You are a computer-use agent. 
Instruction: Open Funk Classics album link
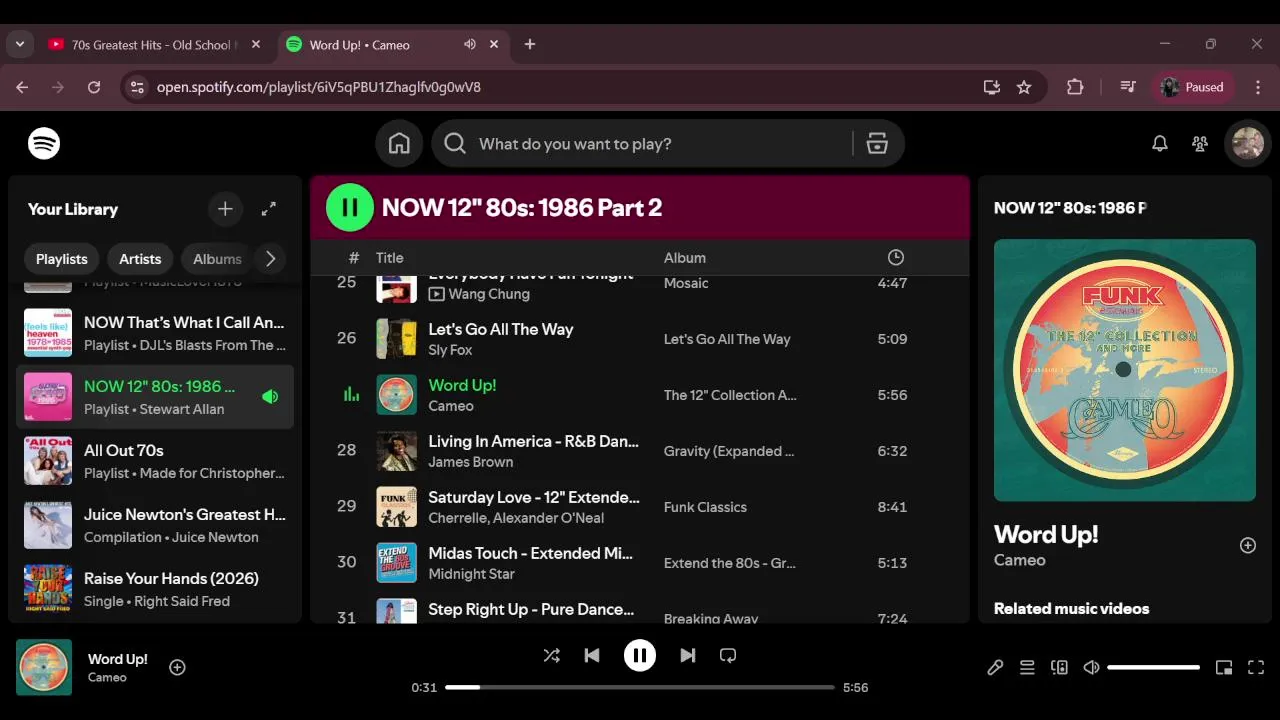705,507
